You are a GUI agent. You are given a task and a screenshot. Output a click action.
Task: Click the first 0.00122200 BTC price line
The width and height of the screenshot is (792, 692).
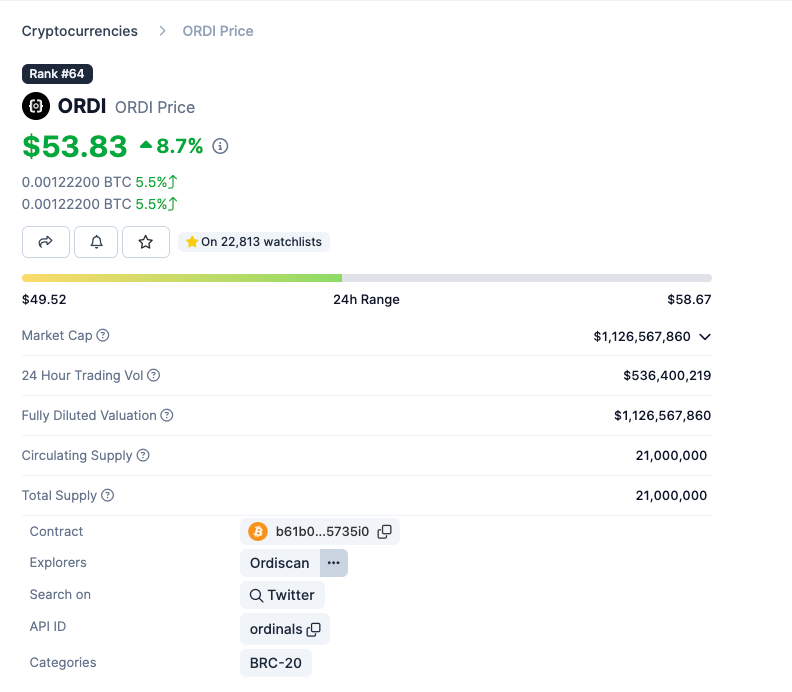coord(100,182)
